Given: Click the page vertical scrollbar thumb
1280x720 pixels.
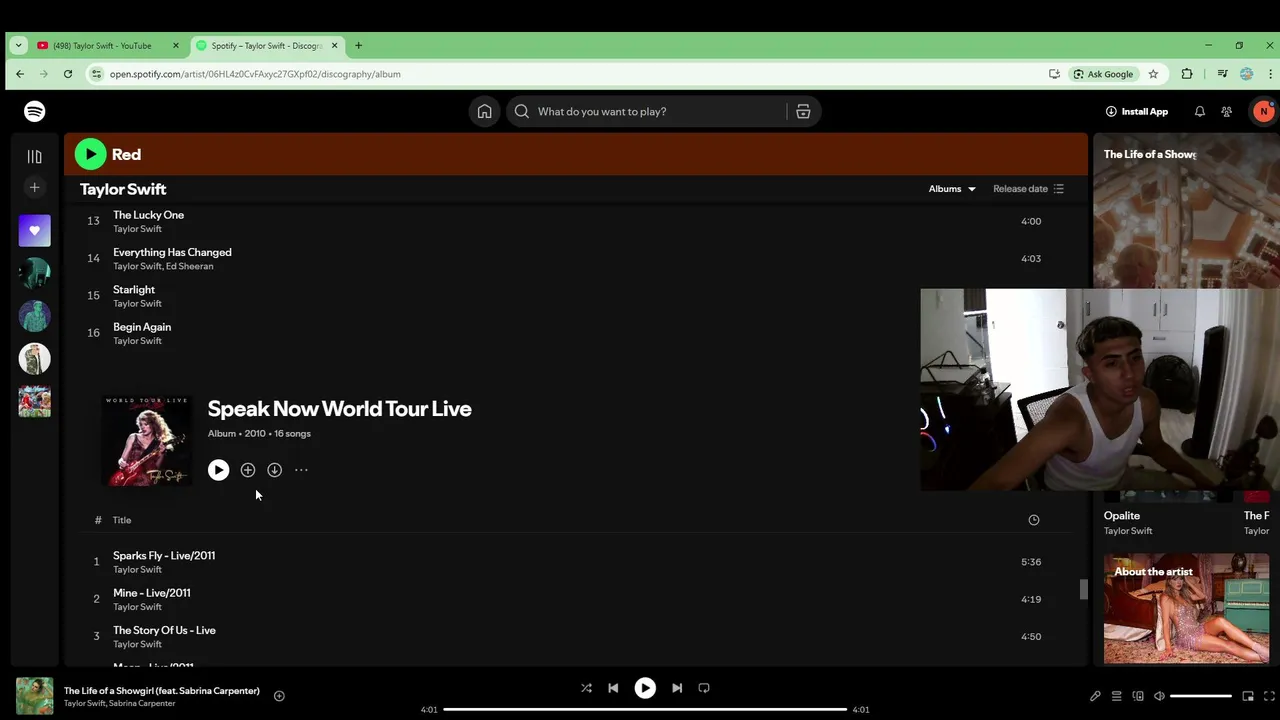Looking at the screenshot, I should pos(1083,590).
